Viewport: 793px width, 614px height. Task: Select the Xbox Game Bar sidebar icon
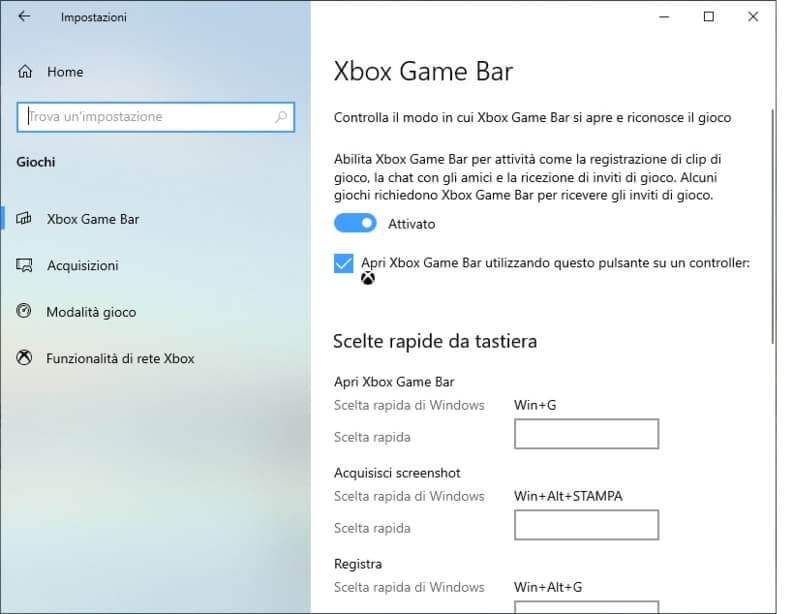tap(24, 218)
